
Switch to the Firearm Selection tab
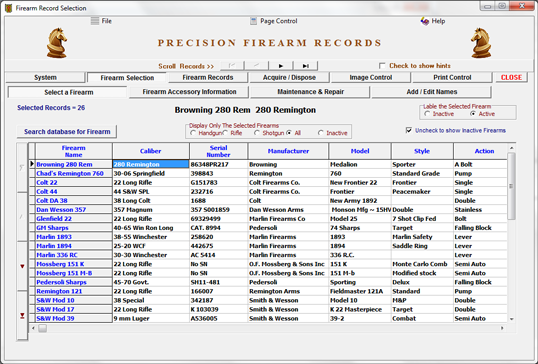click(127, 78)
